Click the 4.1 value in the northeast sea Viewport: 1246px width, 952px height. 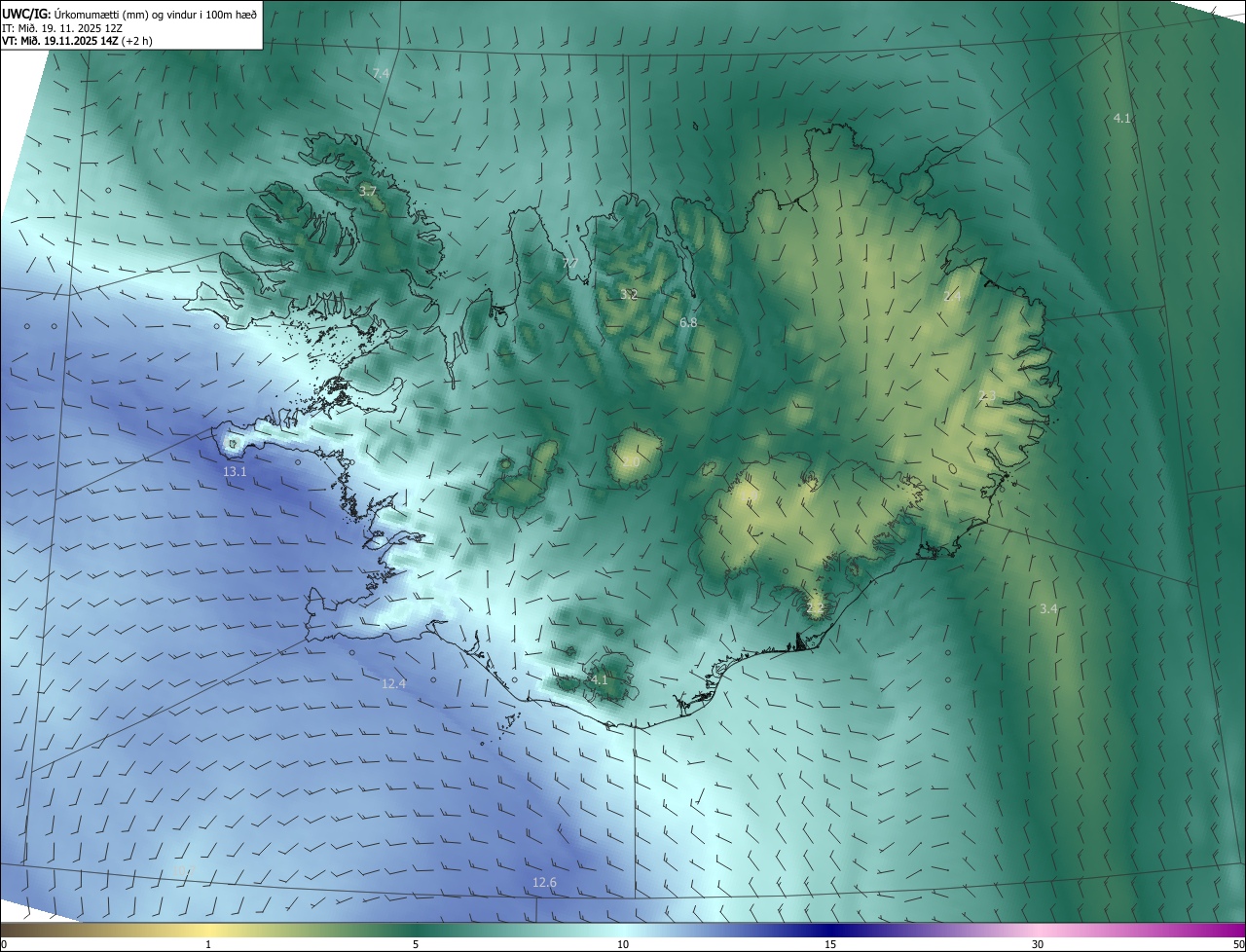[1122, 118]
